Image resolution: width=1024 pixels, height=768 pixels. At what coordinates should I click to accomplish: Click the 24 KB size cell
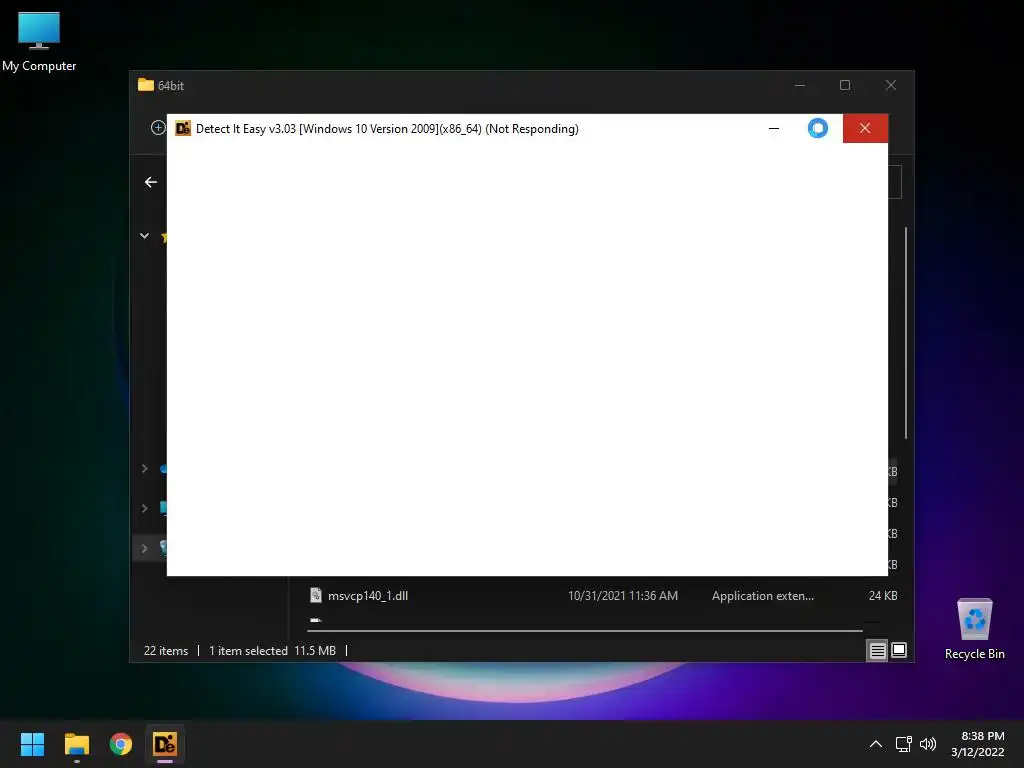(883, 596)
